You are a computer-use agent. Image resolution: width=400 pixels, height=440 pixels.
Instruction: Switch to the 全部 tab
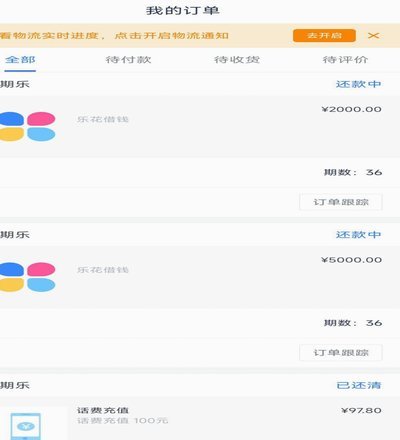(20, 60)
